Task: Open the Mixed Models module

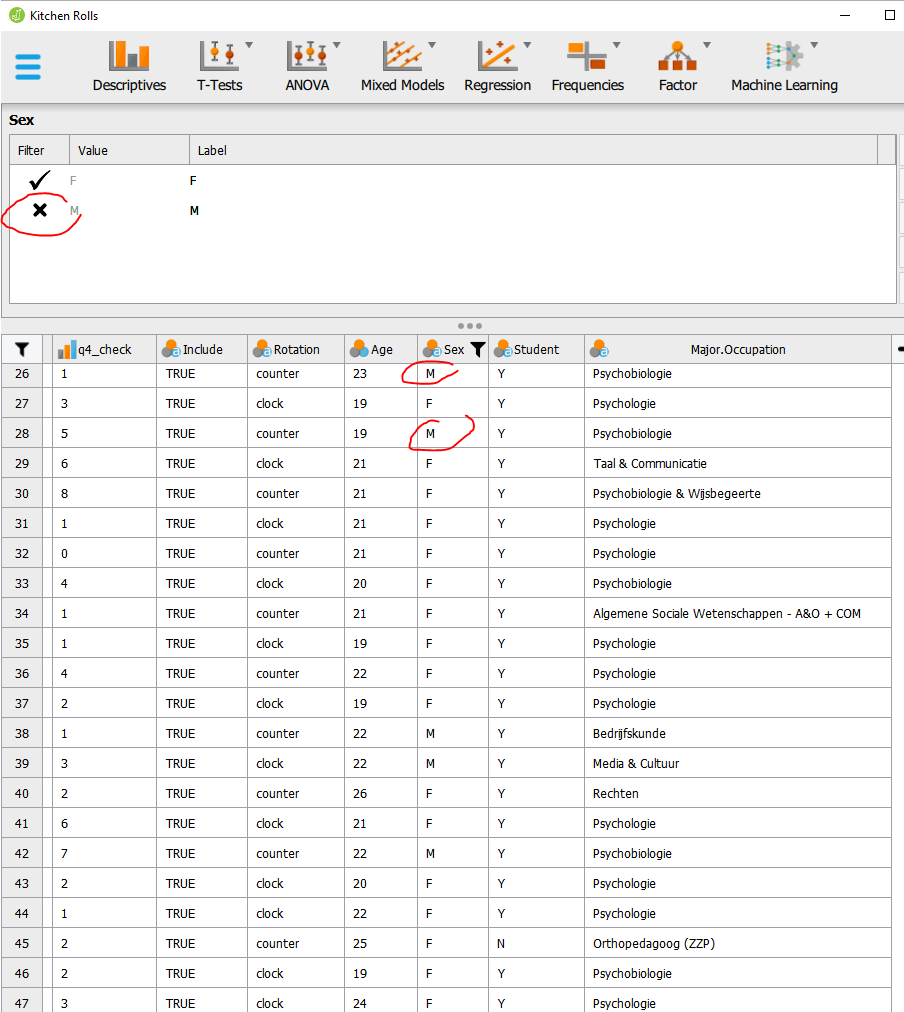Action: pos(403,66)
